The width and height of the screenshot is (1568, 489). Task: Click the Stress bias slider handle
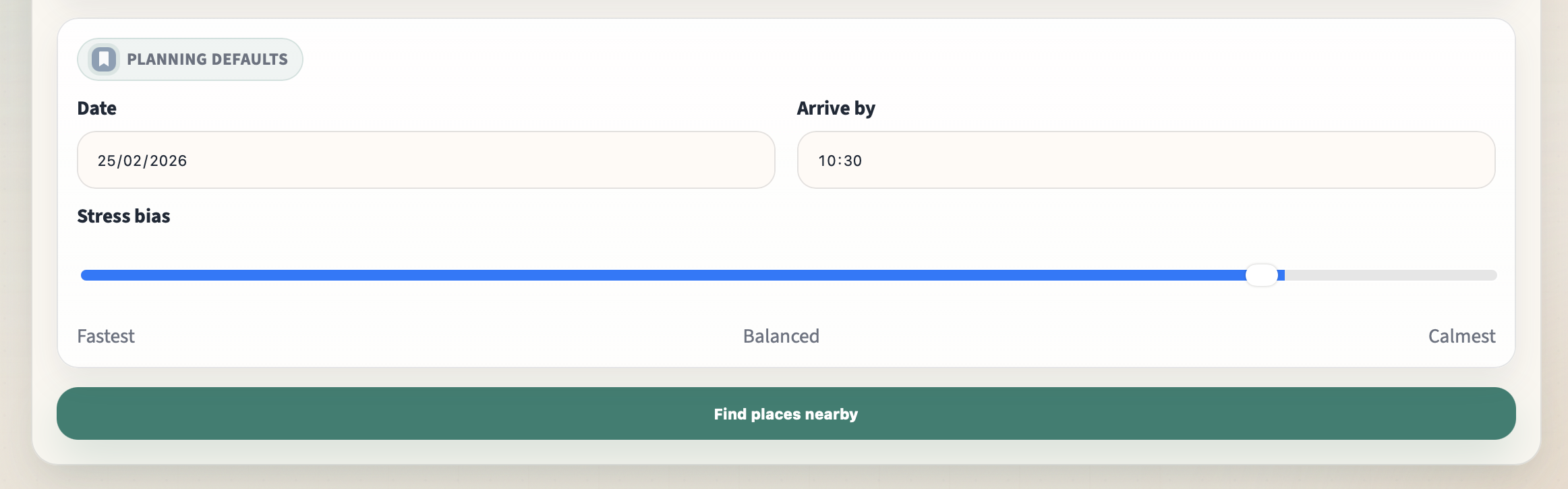(1261, 275)
